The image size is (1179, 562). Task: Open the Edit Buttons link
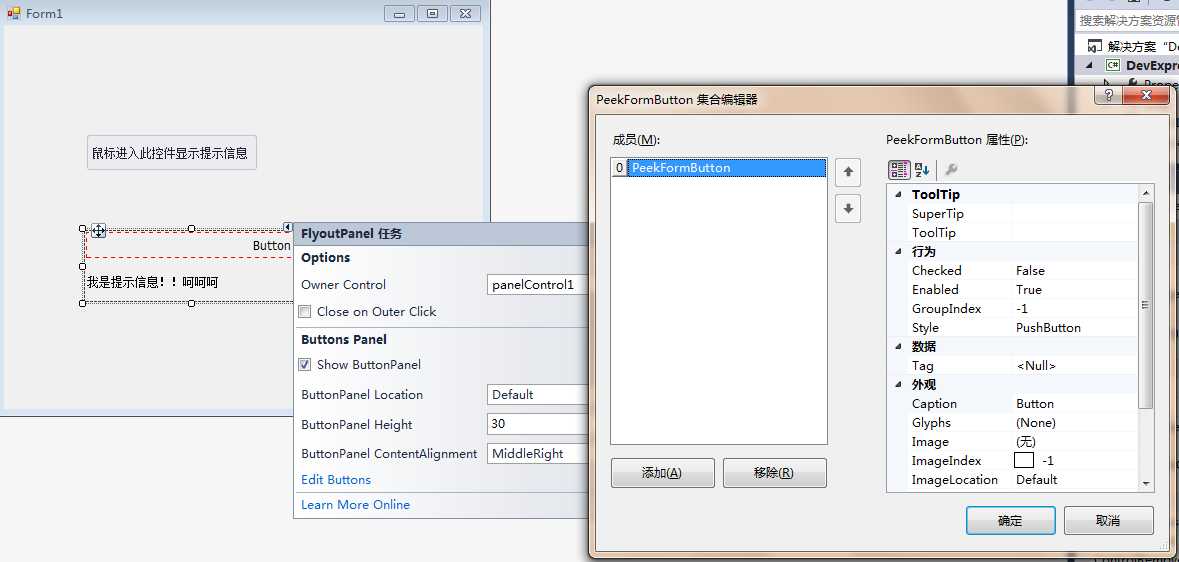pos(336,479)
